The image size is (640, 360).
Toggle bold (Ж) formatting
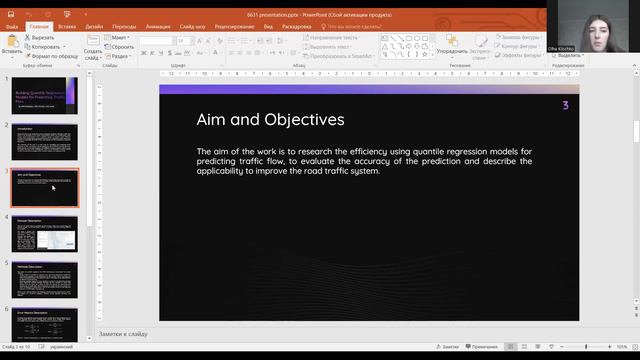pyautogui.click(x=144, y=53)
